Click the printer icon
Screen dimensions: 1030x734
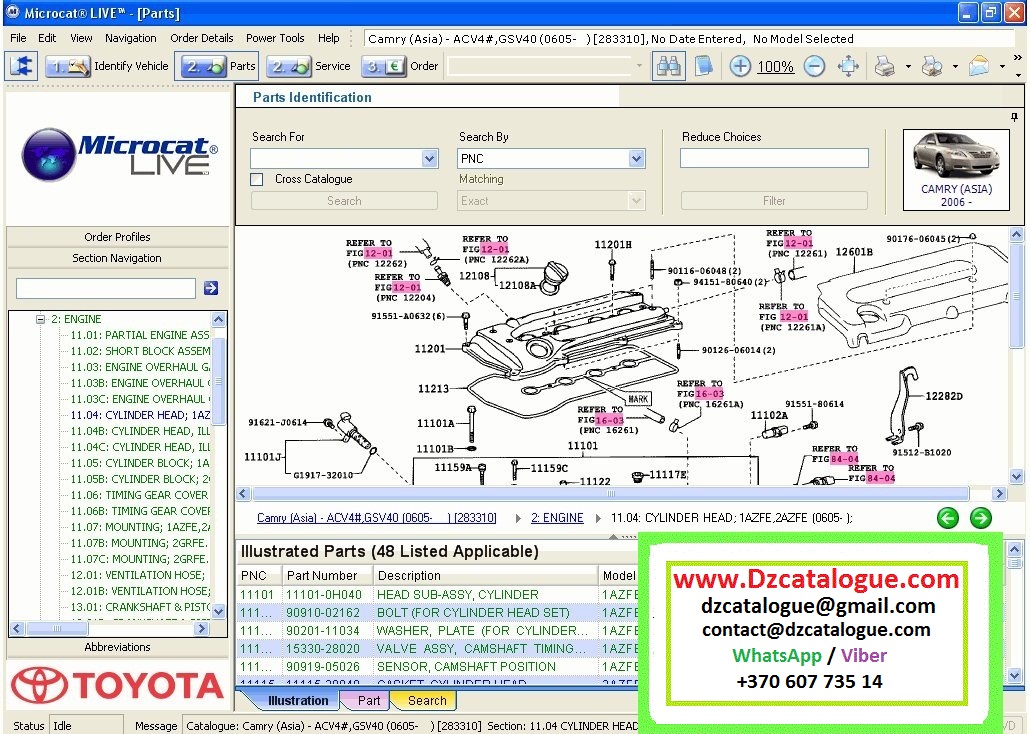(x=885, y=66)
